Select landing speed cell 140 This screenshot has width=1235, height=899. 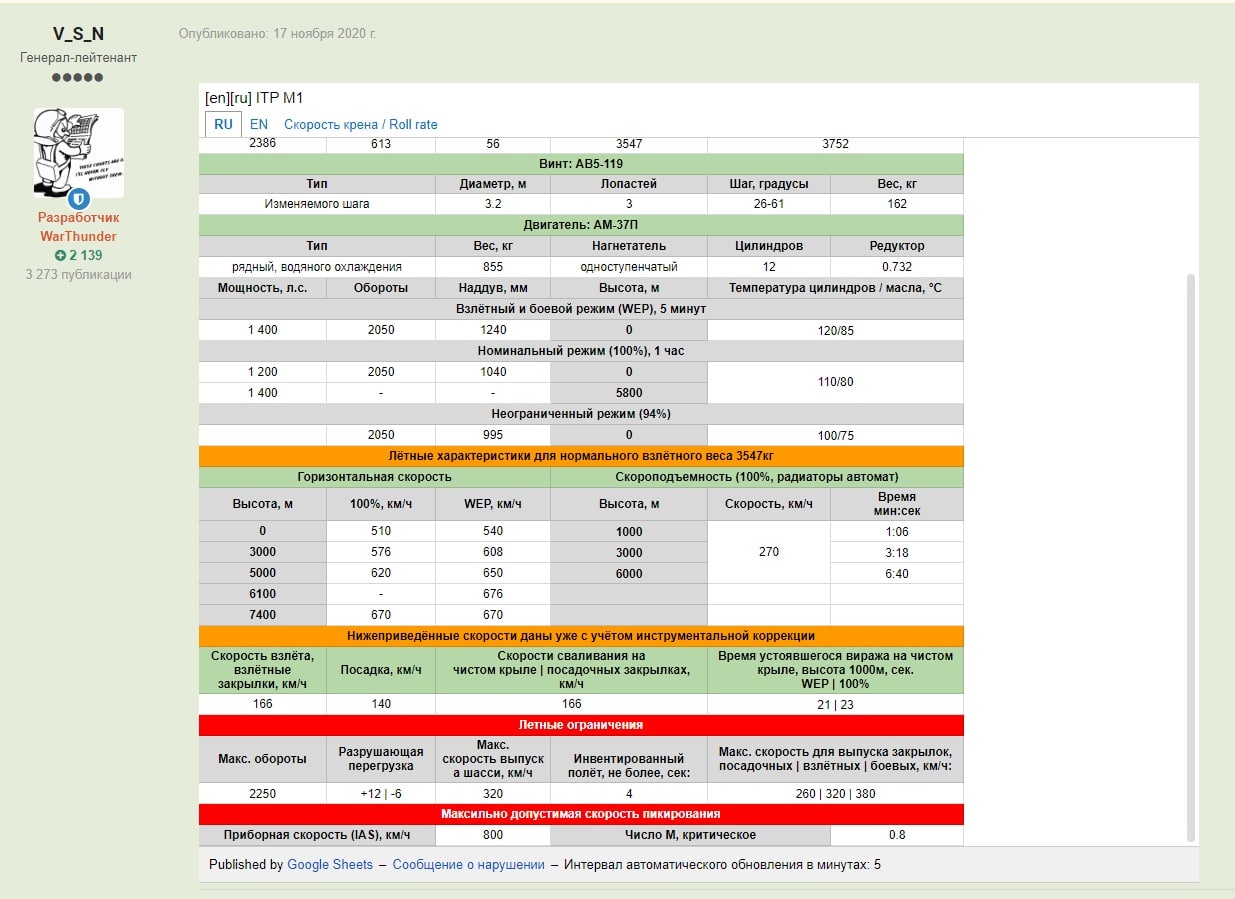point(381,704)
